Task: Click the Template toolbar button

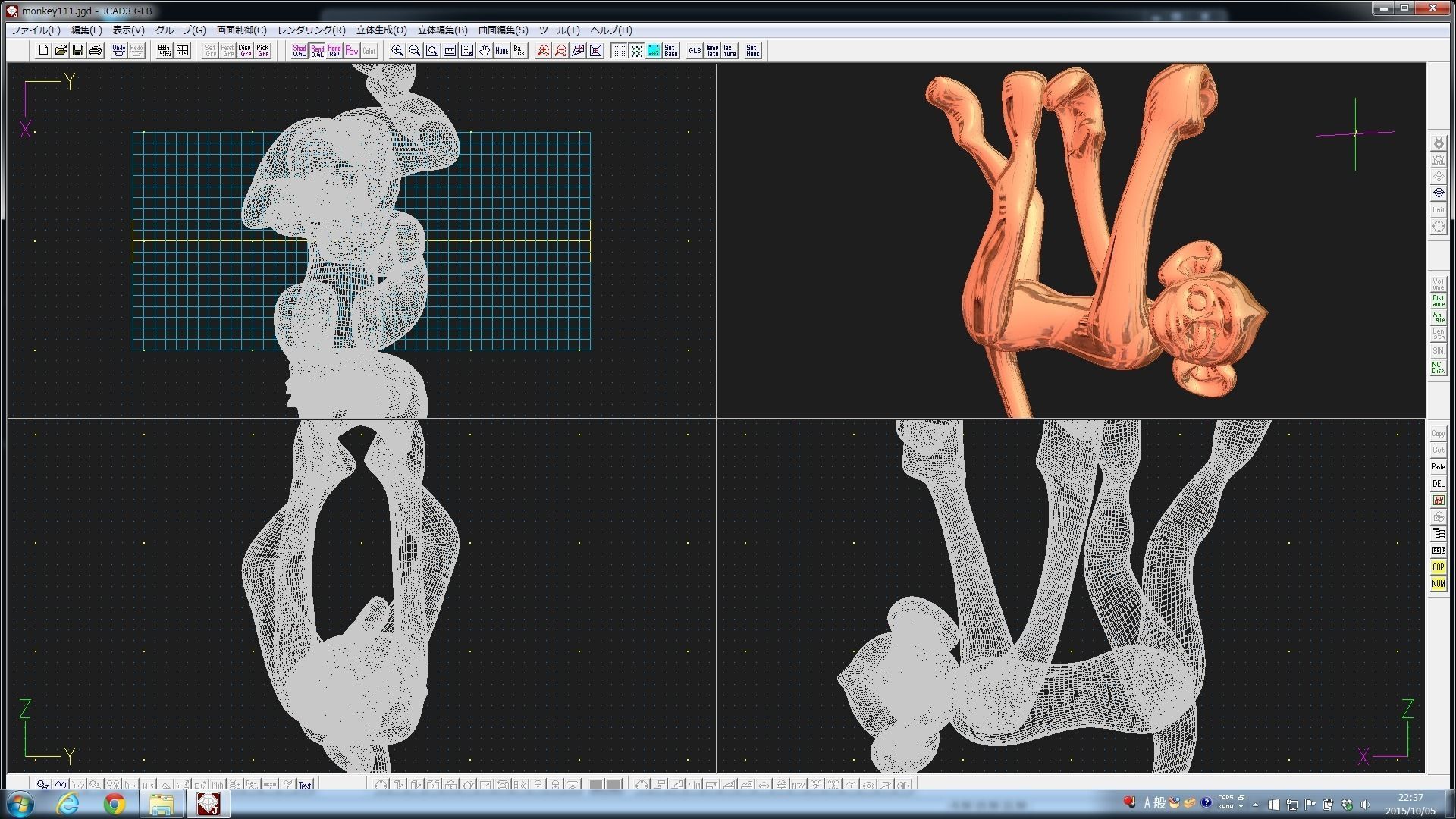Action: coord(712,51)
